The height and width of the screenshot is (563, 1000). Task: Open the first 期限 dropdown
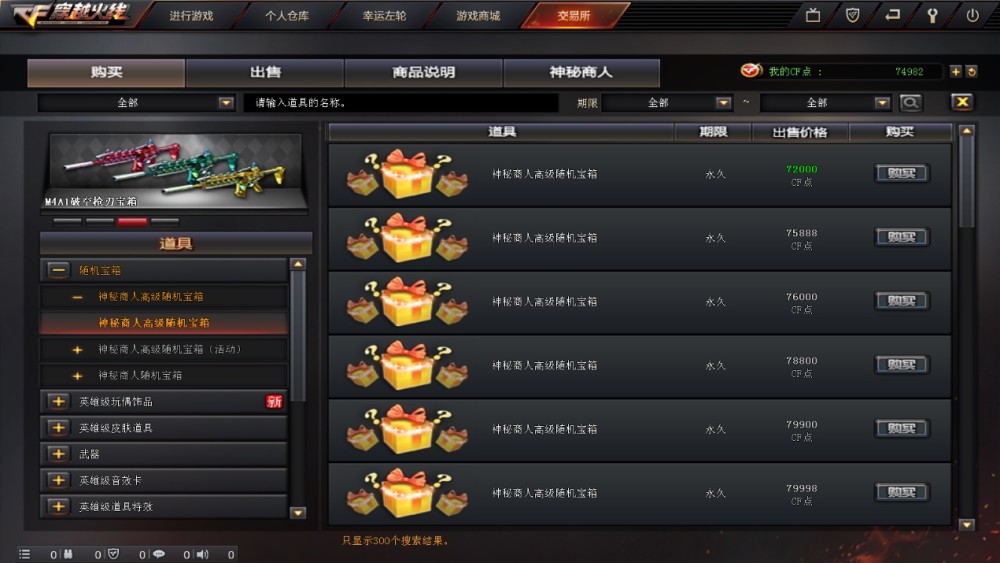coord(667,103)
